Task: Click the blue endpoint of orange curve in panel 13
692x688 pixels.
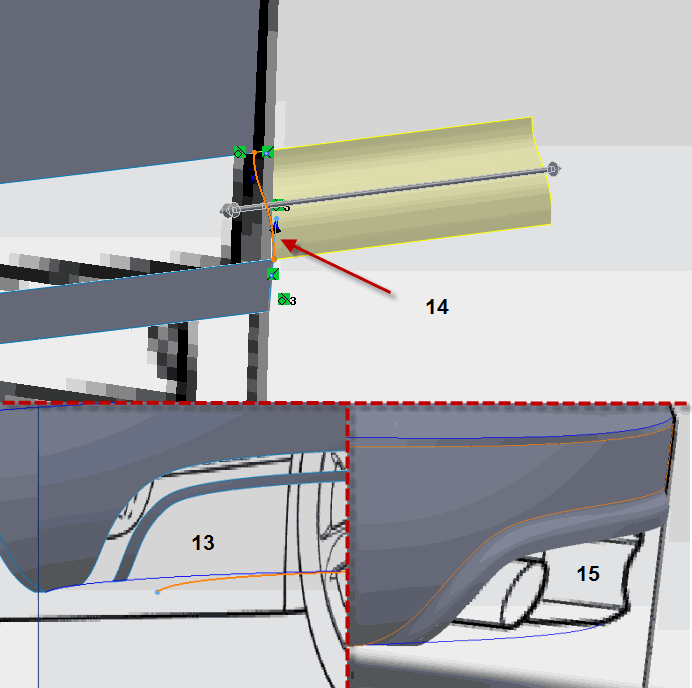Action: click(x=158, y=592)
